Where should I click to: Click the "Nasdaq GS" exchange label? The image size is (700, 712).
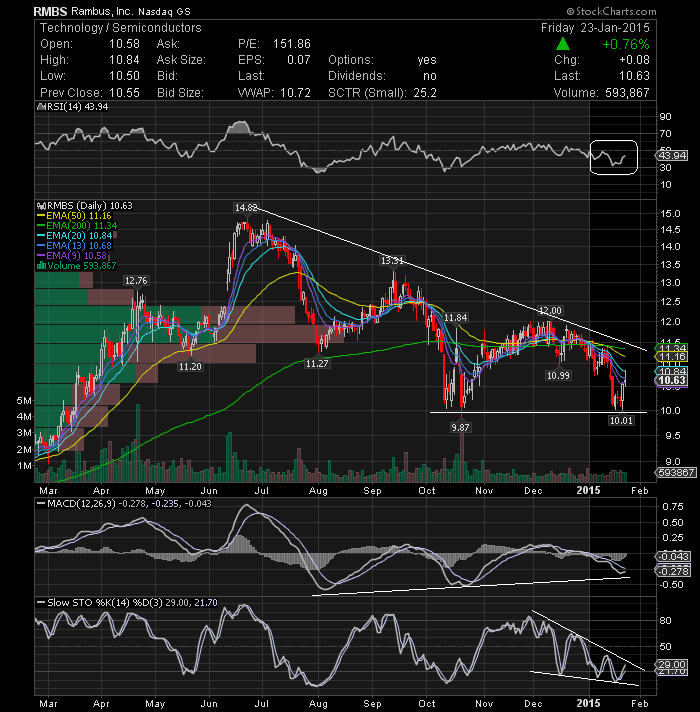tap(164, 12)
